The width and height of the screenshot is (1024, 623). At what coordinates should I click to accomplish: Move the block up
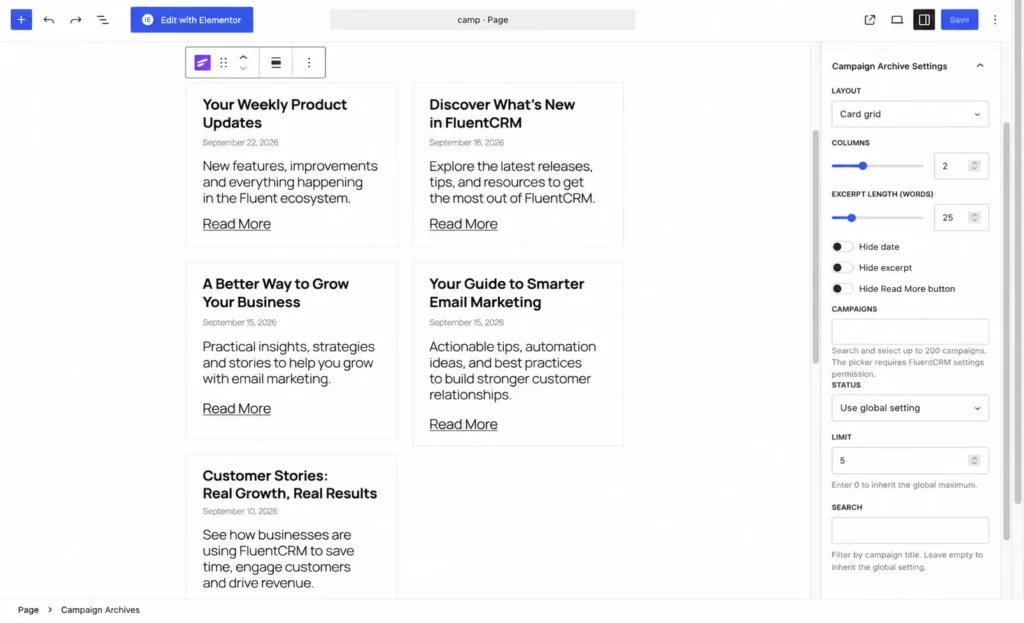(x=243, y=57)
